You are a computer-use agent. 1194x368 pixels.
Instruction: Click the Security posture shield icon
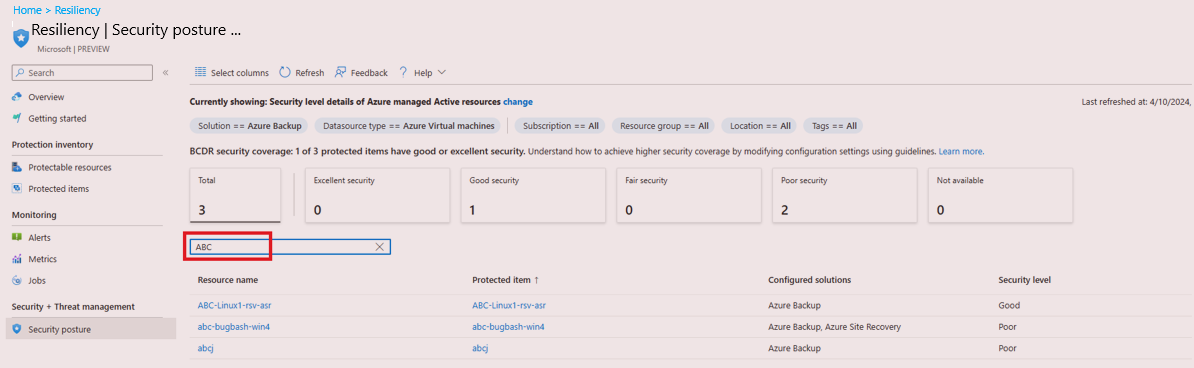click(18, 329)
